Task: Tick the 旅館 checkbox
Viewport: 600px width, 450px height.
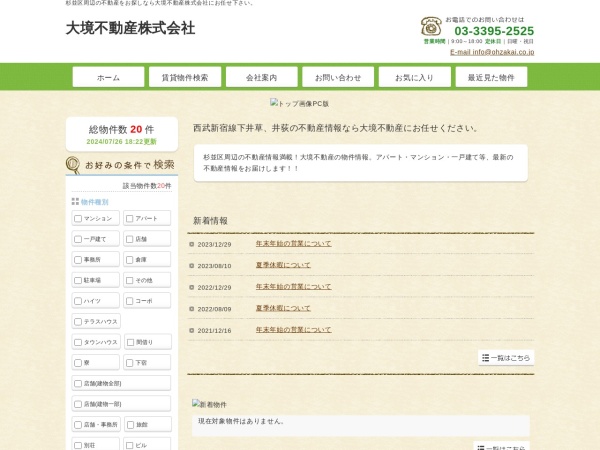Action: coord(130,425)
